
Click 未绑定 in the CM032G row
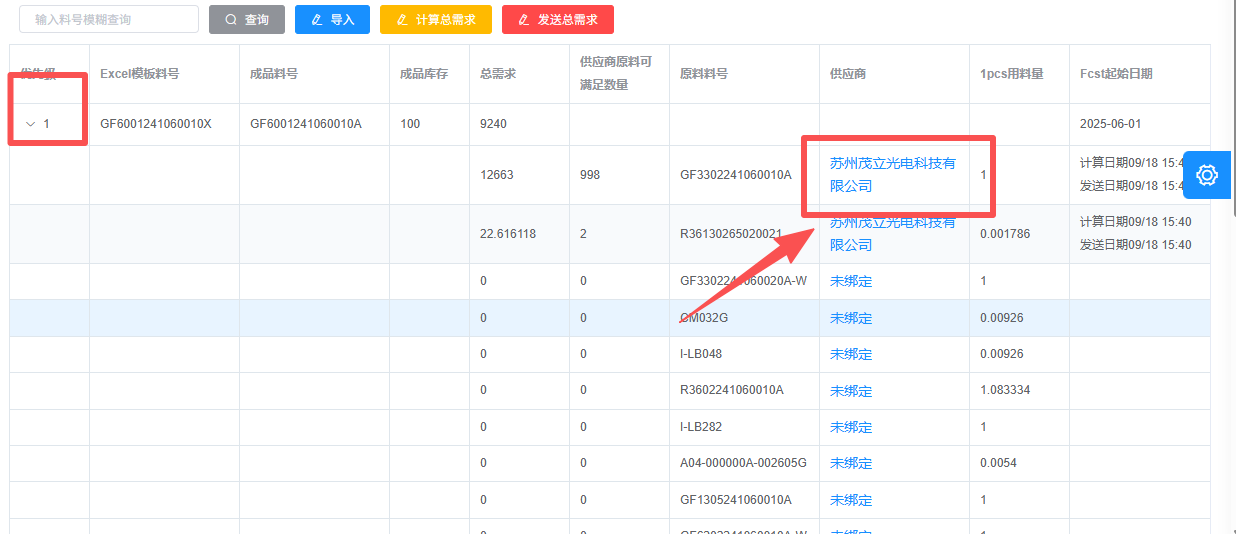point(851,318)
